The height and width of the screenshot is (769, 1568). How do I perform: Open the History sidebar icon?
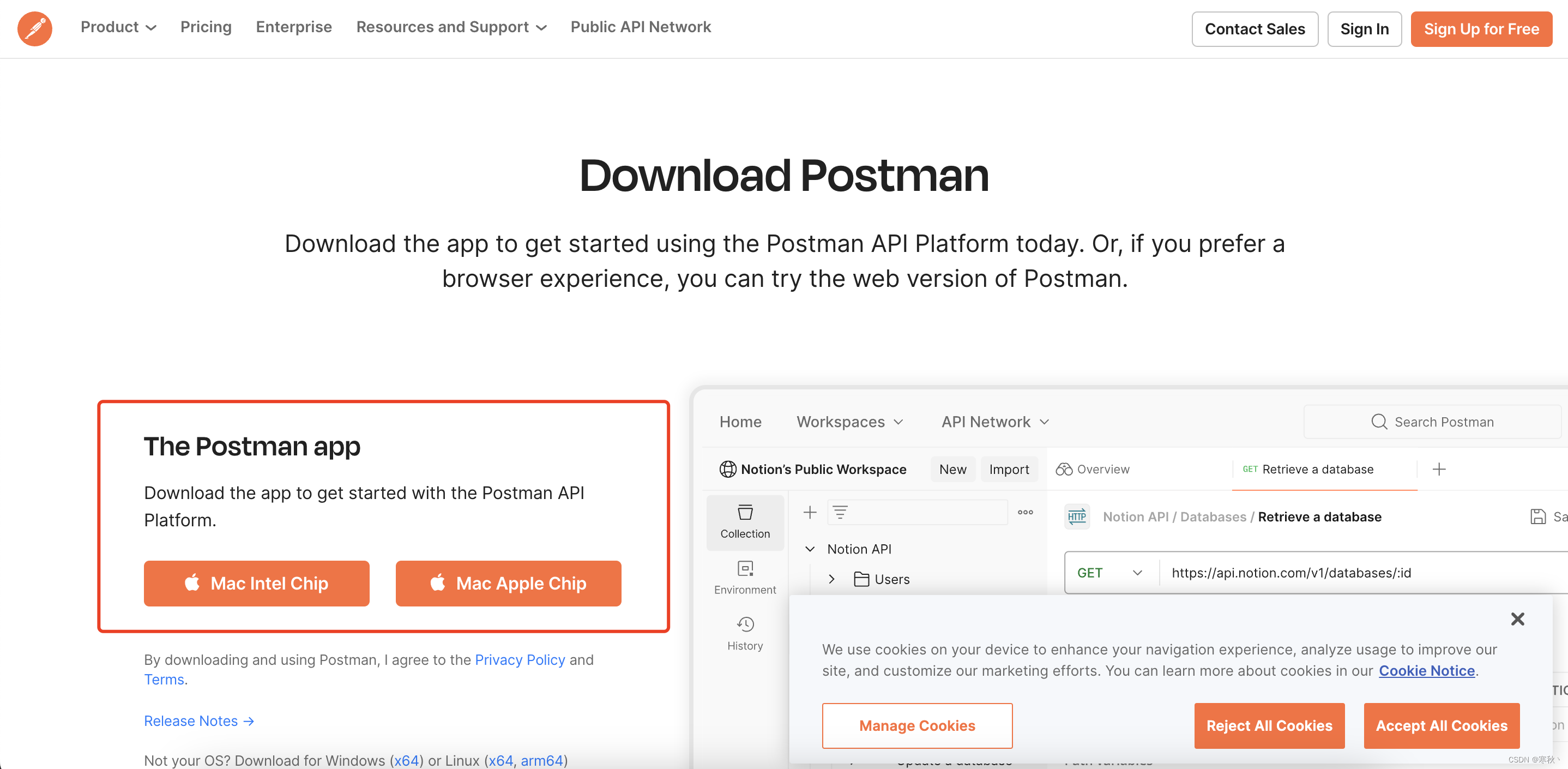[x=745, y=634]
